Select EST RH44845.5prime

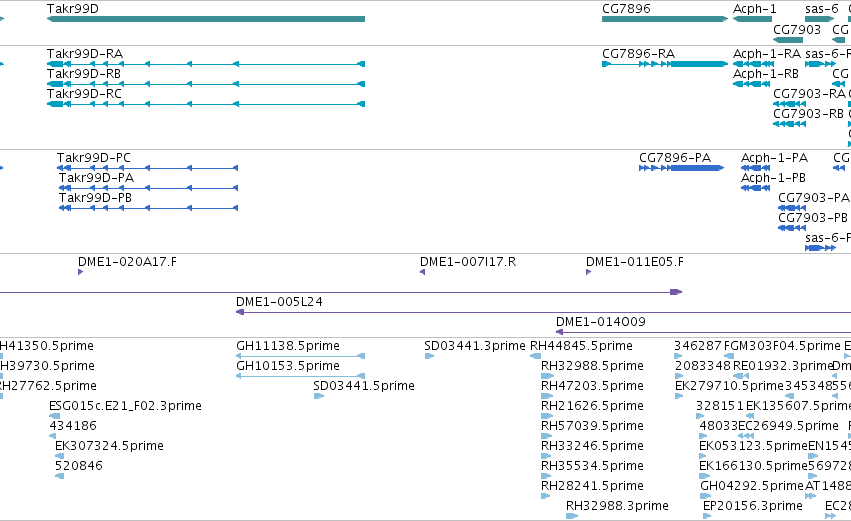pyautogui.click(x=535, y=357)
